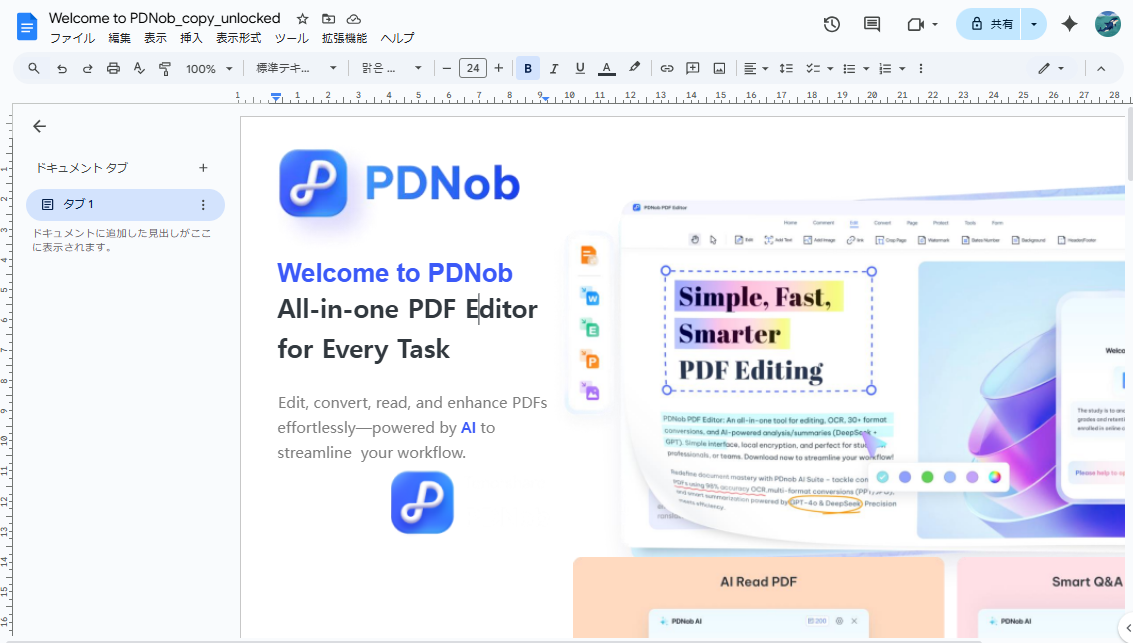
Task: Click the document title text
Action: (164, 18)
